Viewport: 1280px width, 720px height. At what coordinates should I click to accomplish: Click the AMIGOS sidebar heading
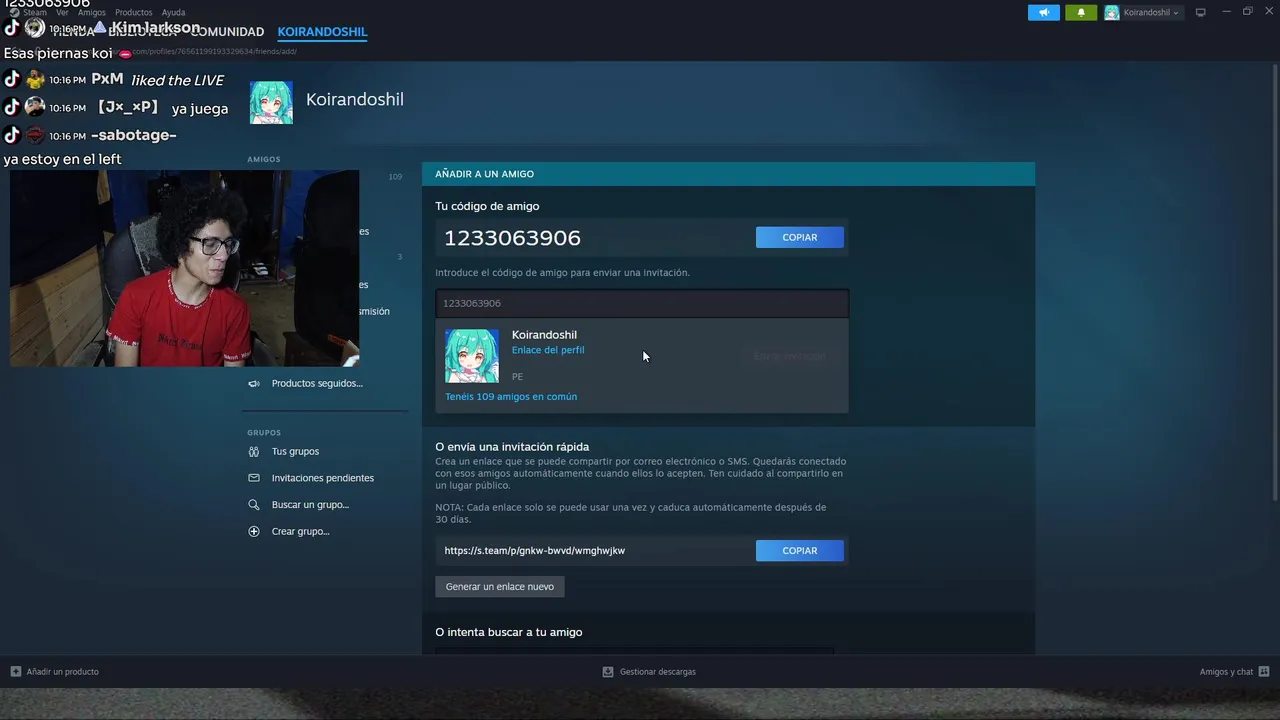tap(264, 160)
